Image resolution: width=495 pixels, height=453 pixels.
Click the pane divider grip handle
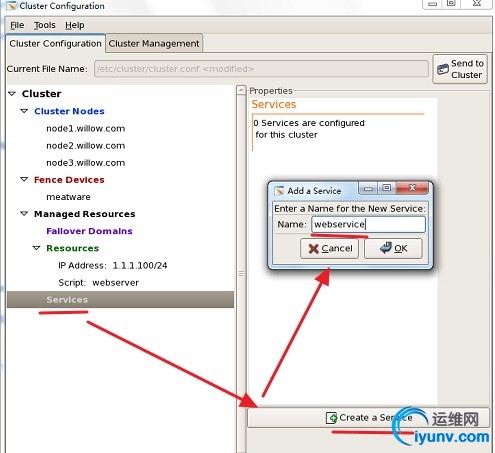coord(241,273)
